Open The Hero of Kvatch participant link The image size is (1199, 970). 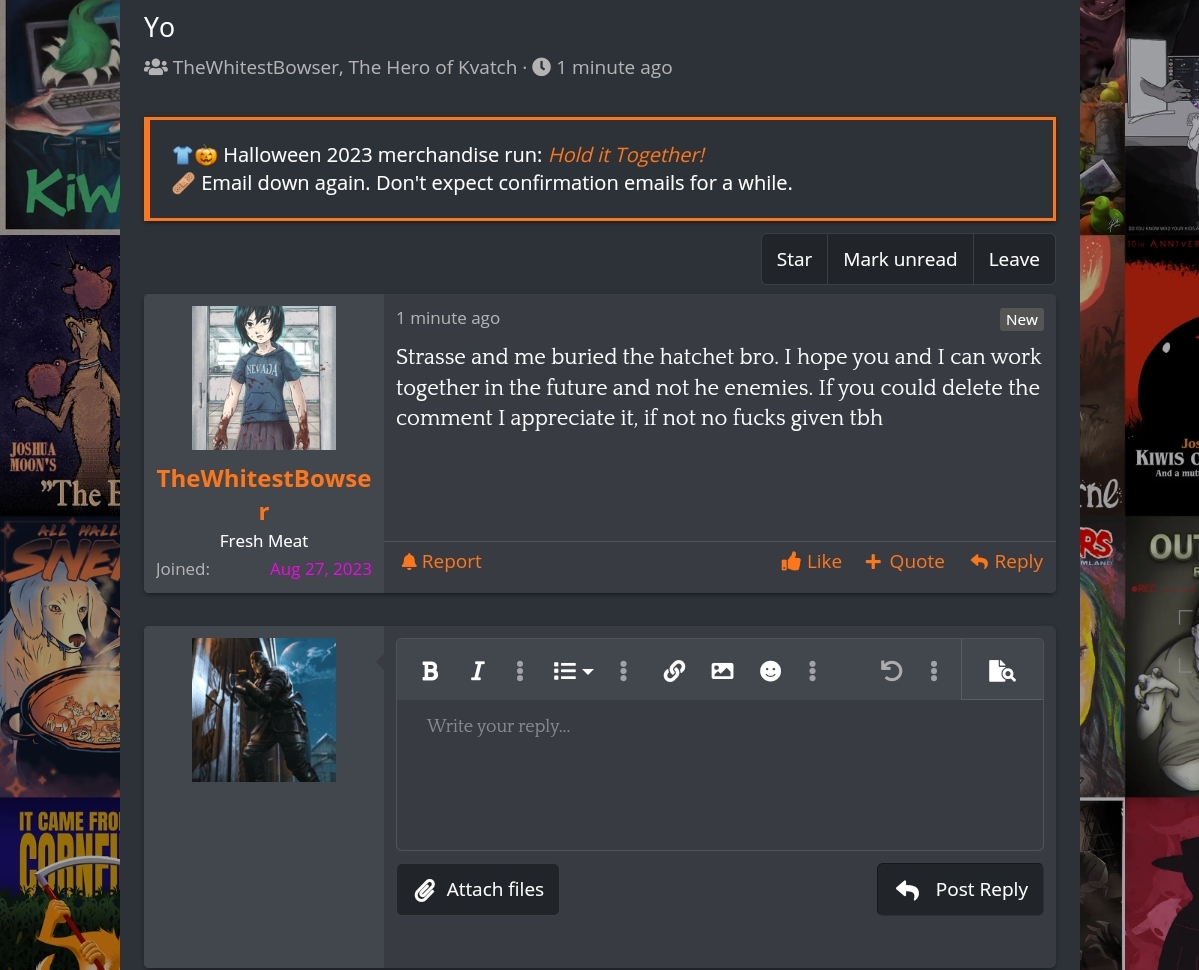pyautogui.click(x=433, y=68)
